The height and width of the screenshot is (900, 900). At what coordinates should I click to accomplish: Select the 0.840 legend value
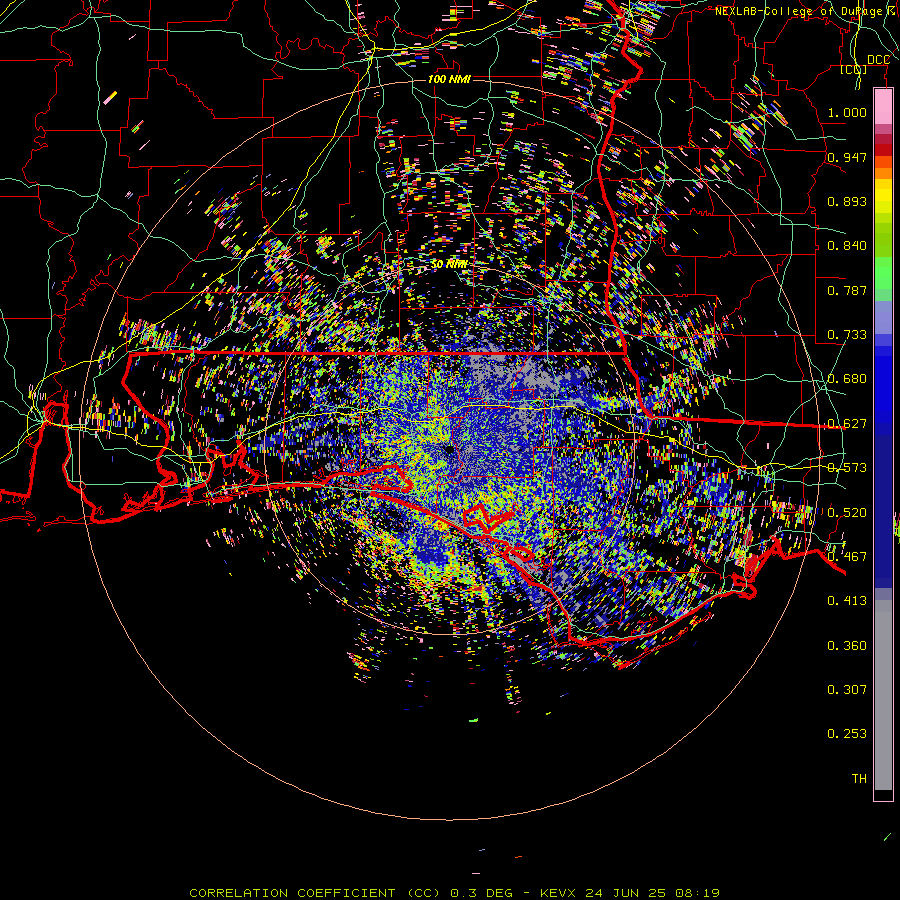(847, 246)
